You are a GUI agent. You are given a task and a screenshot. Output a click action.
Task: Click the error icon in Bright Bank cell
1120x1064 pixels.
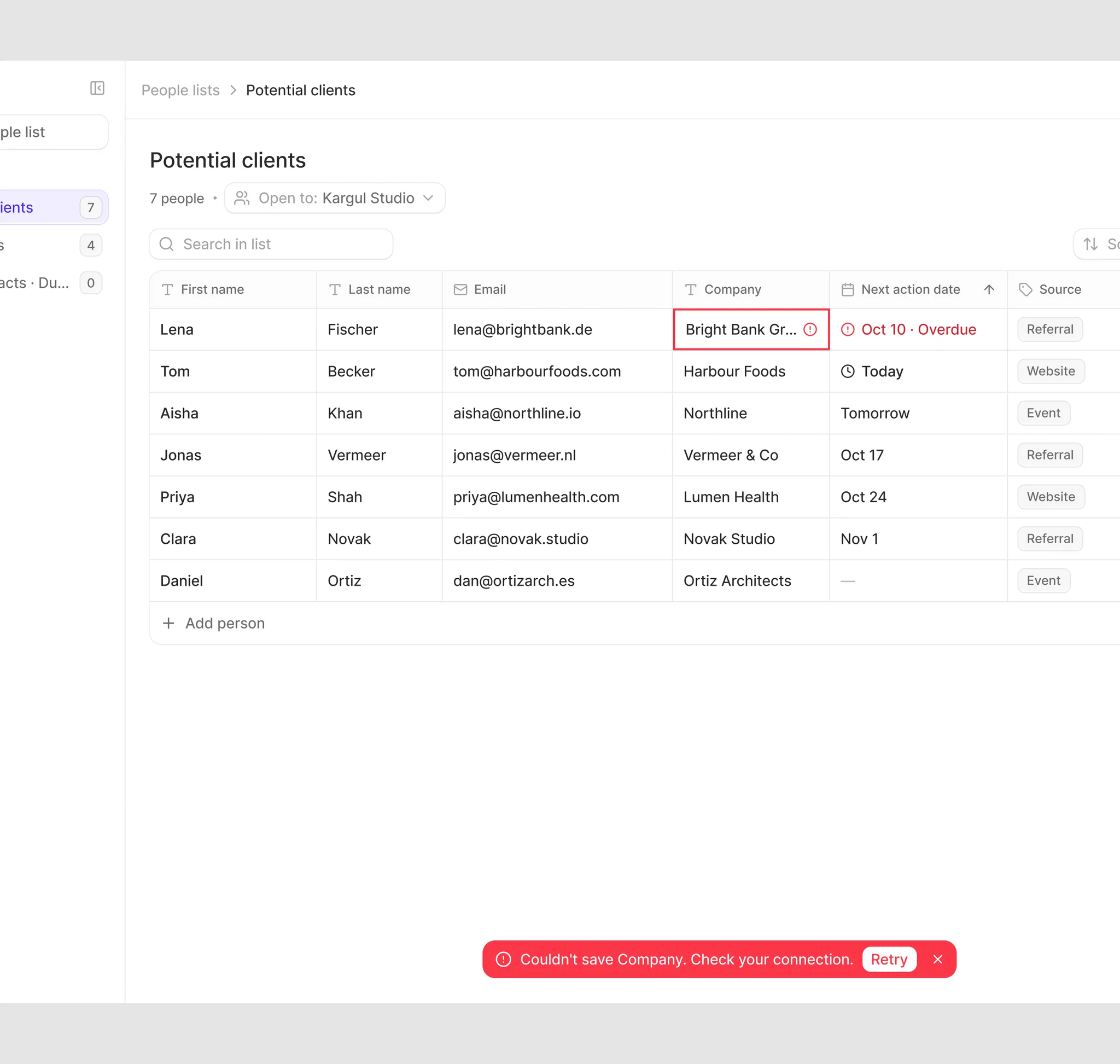[x=810, y=329]
